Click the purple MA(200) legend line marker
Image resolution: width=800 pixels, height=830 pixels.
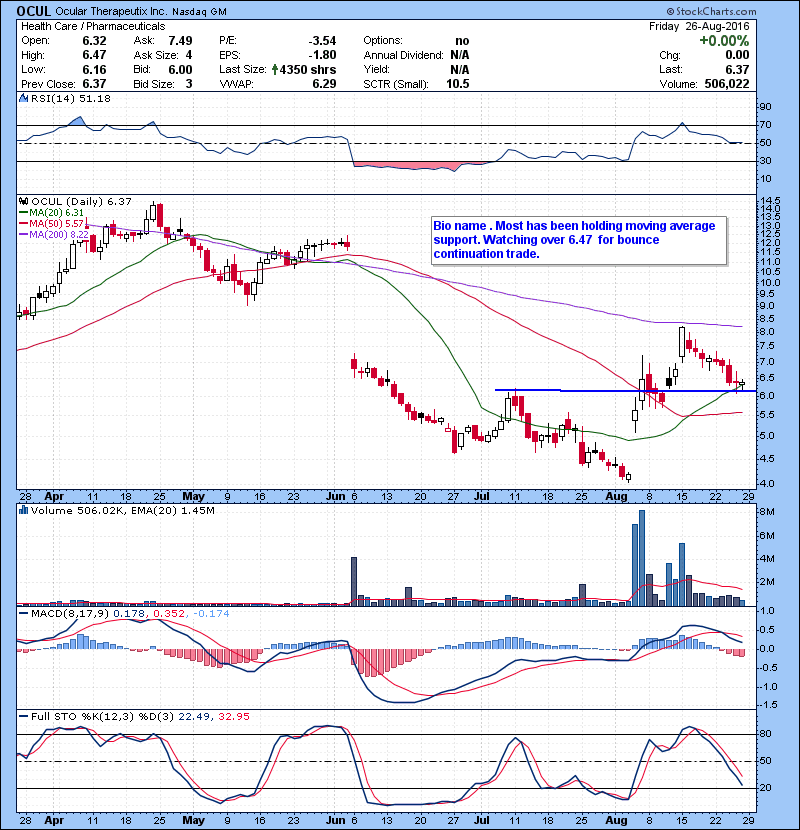point(23,234)
